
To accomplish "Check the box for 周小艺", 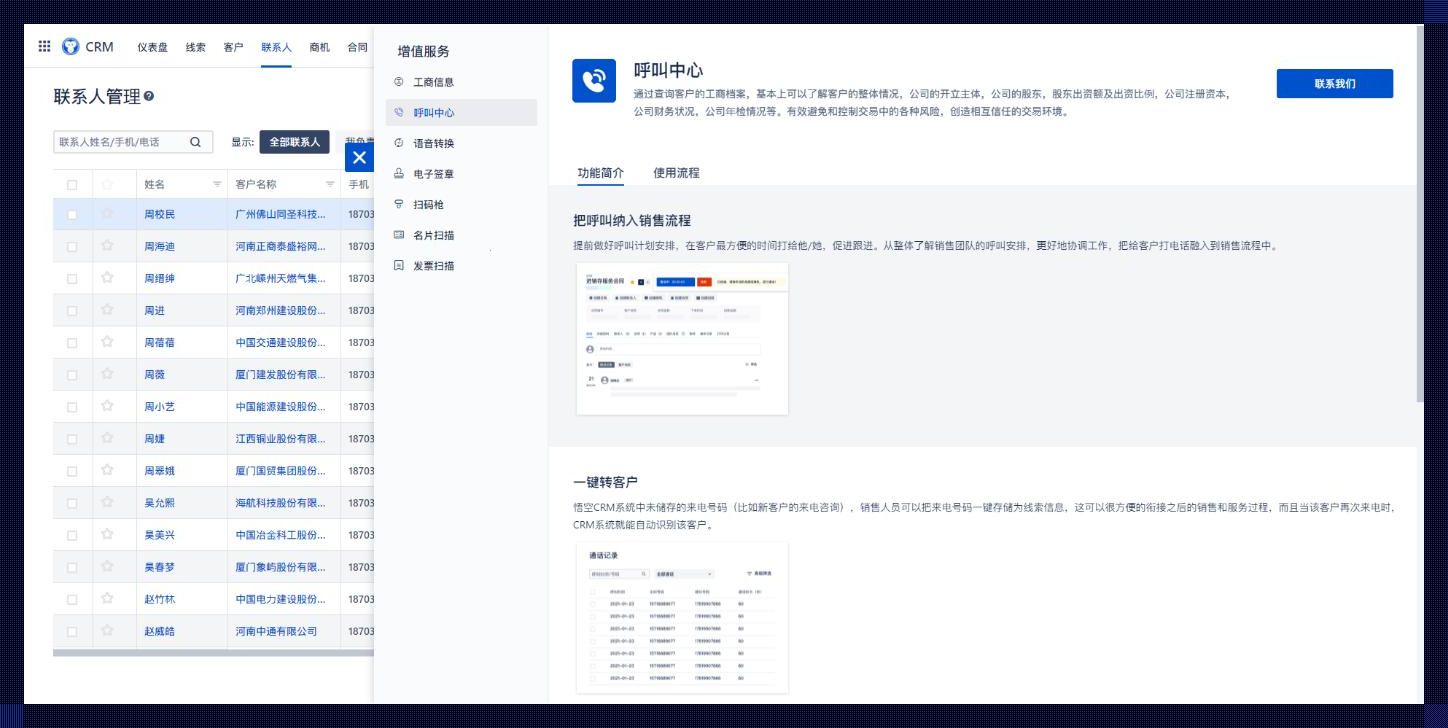I will (71, 407).
